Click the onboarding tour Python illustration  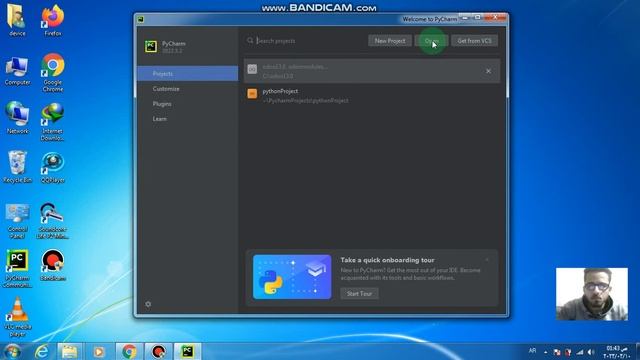tap(292, 277)
